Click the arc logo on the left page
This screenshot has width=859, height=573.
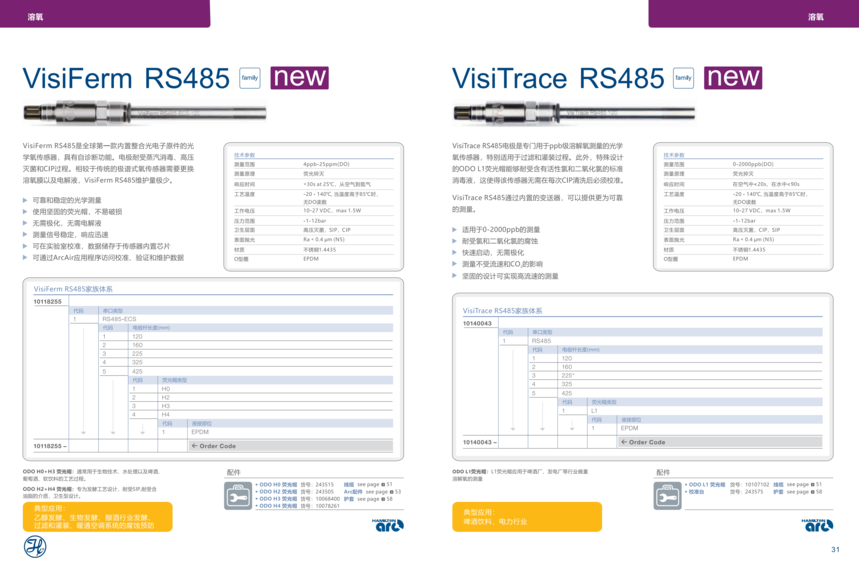(388, 525)
